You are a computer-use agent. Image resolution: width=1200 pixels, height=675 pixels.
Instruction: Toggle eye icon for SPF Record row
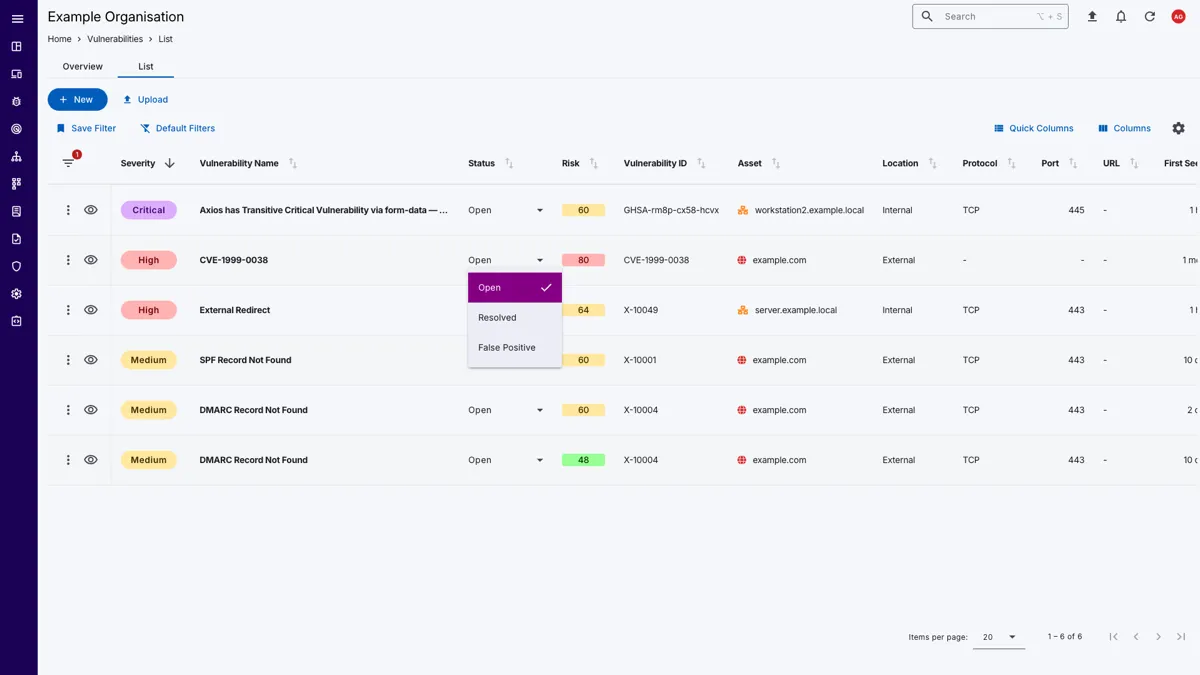tap(91, 360)
